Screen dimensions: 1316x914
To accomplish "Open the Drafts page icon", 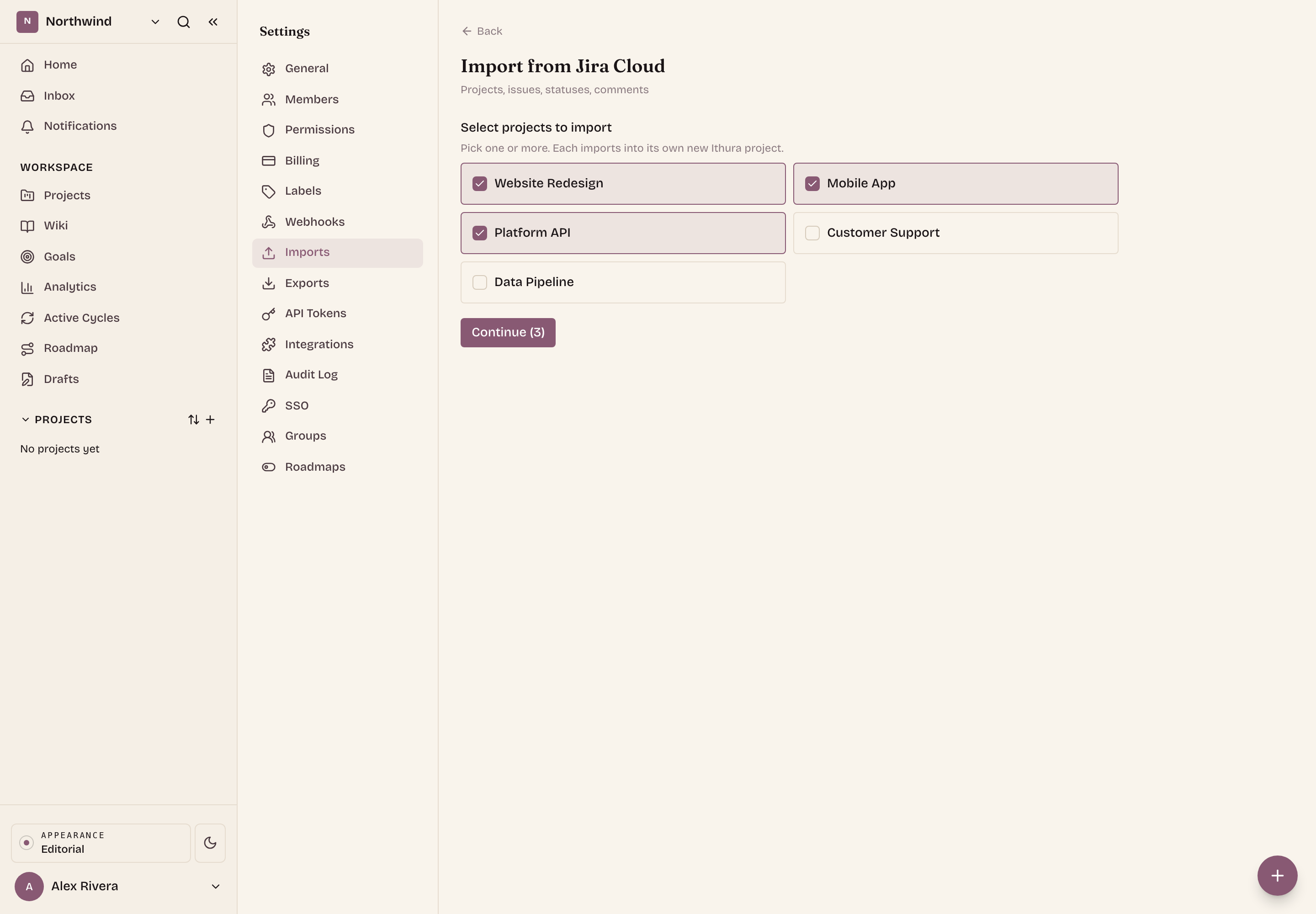I will click(27, 379).
